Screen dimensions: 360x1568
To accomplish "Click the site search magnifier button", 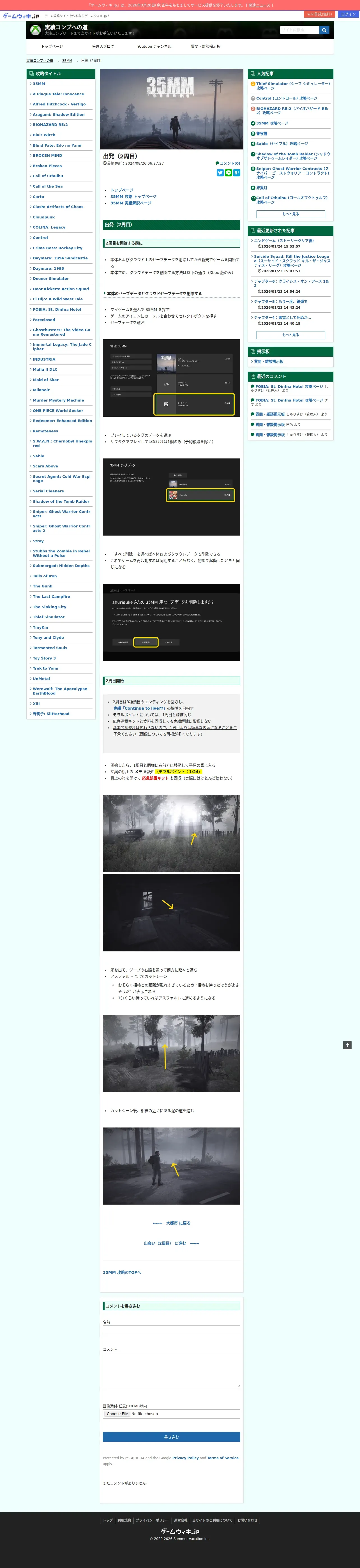I will (324, 30).
